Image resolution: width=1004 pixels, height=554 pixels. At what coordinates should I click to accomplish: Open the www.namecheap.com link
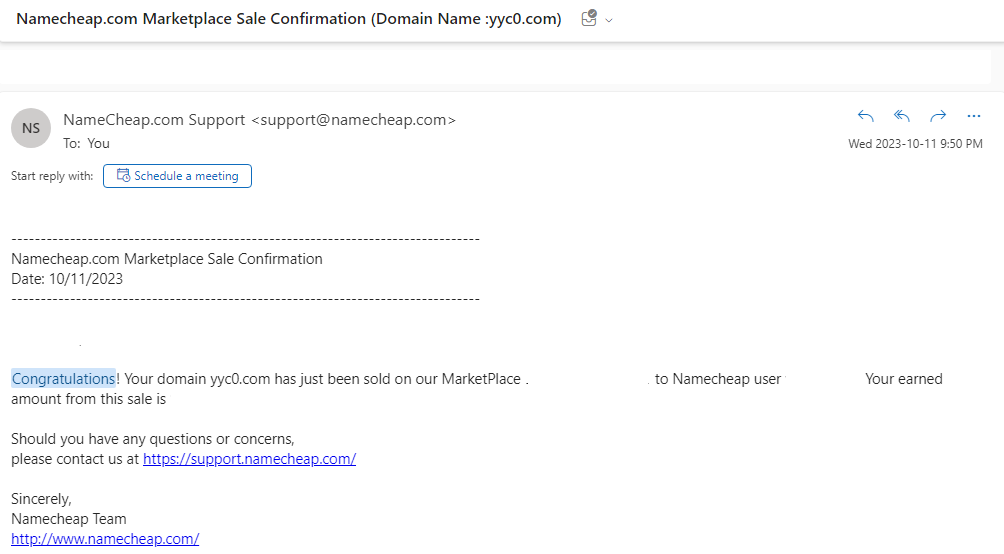105,539
